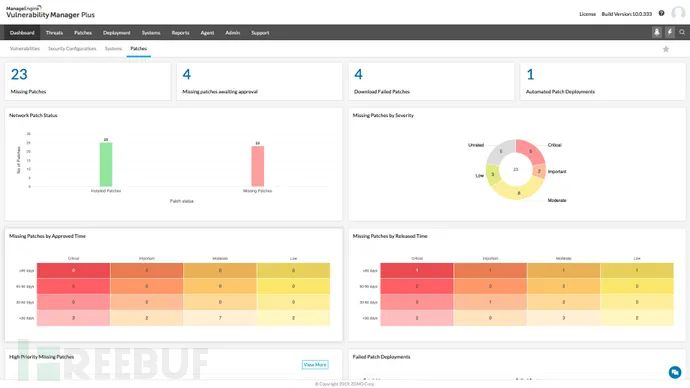Mark dashboard as favorite with star icon

coord(666,49)
